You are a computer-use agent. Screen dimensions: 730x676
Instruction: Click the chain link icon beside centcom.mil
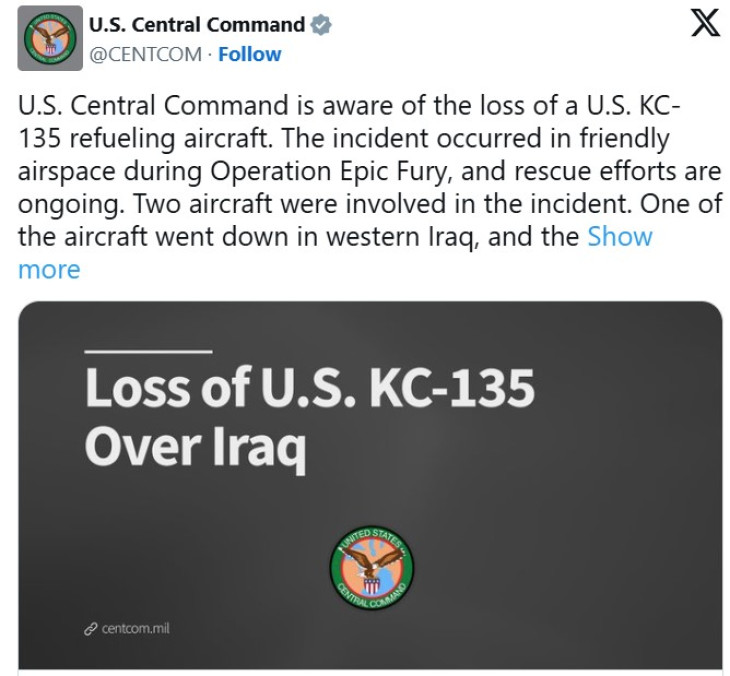[91, 629]
